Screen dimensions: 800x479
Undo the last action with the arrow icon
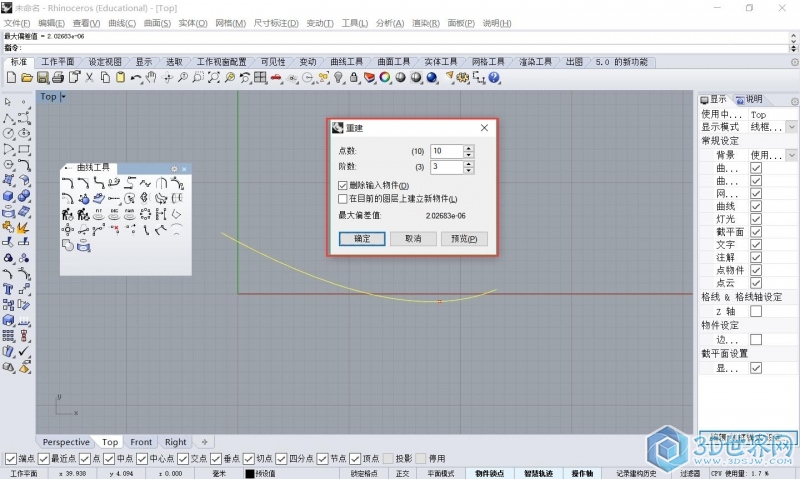point(136,78)
